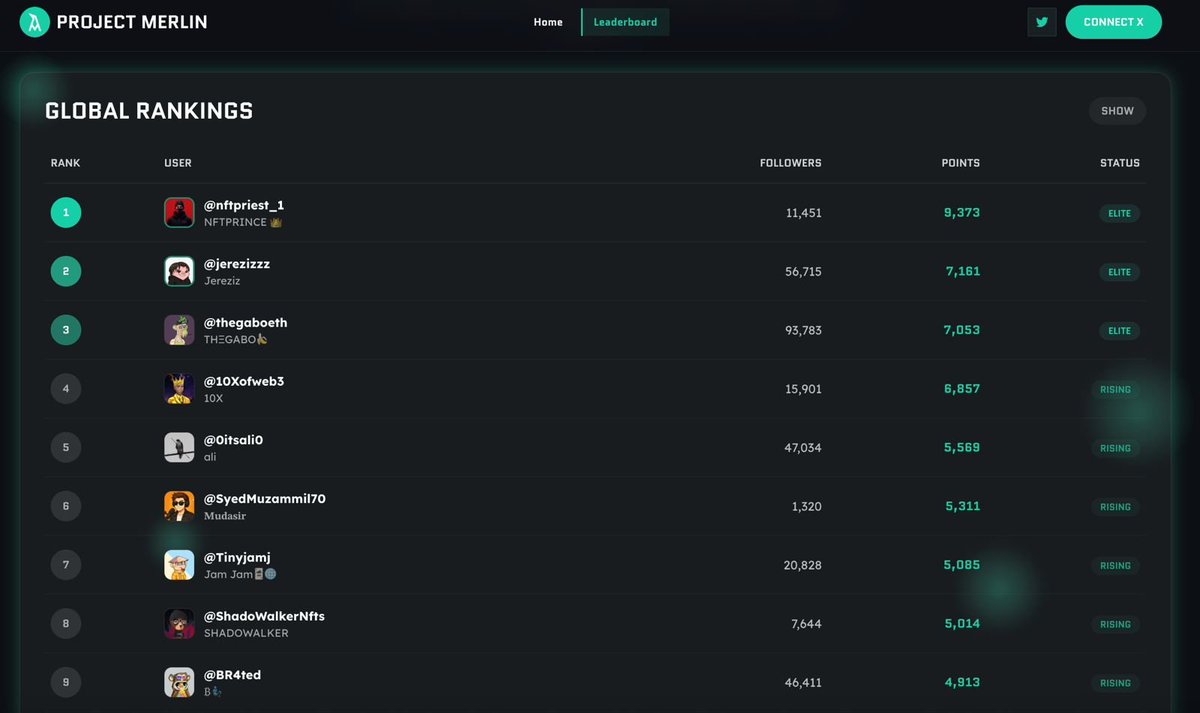Click the rank 6 badge
This screenshot has height=713, width=1200.
coord(66,506)
